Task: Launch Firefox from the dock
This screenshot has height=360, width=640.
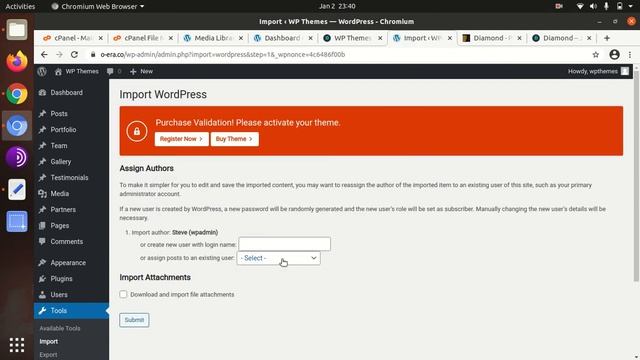Action: tap(17, 62)
